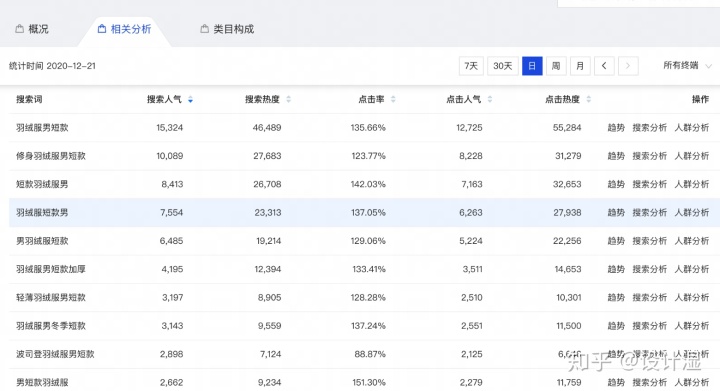Click search term 羽绒服男冬季短款

51,326
